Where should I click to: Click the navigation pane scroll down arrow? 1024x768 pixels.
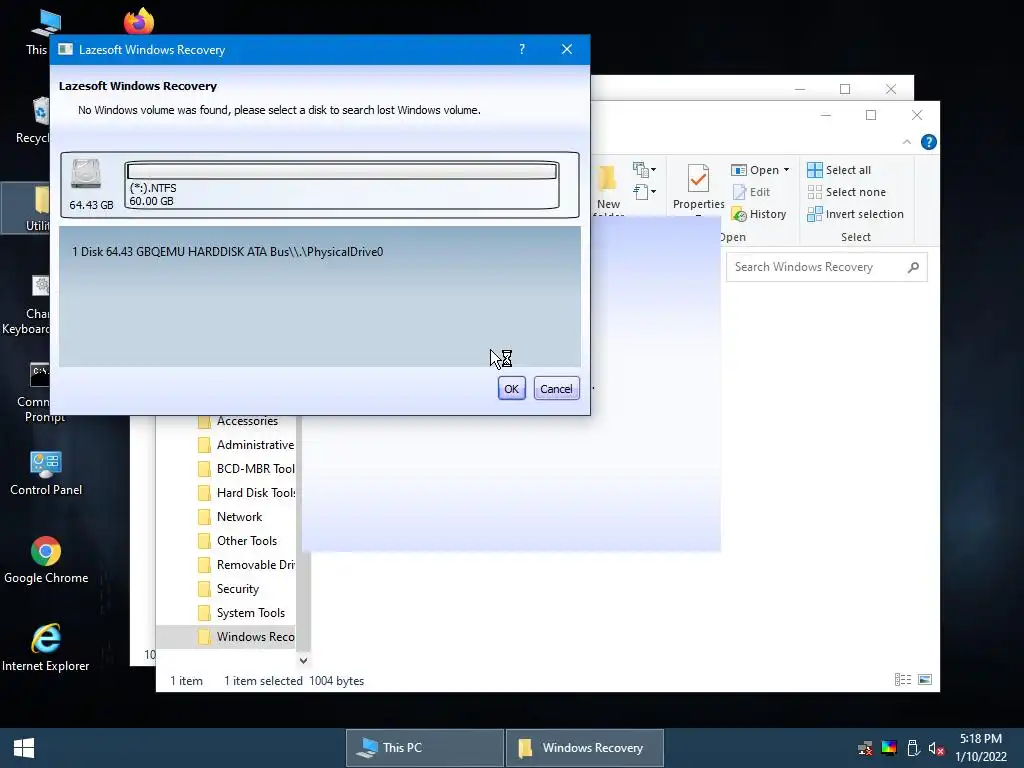pyautogui.click(x=303, y=660)
